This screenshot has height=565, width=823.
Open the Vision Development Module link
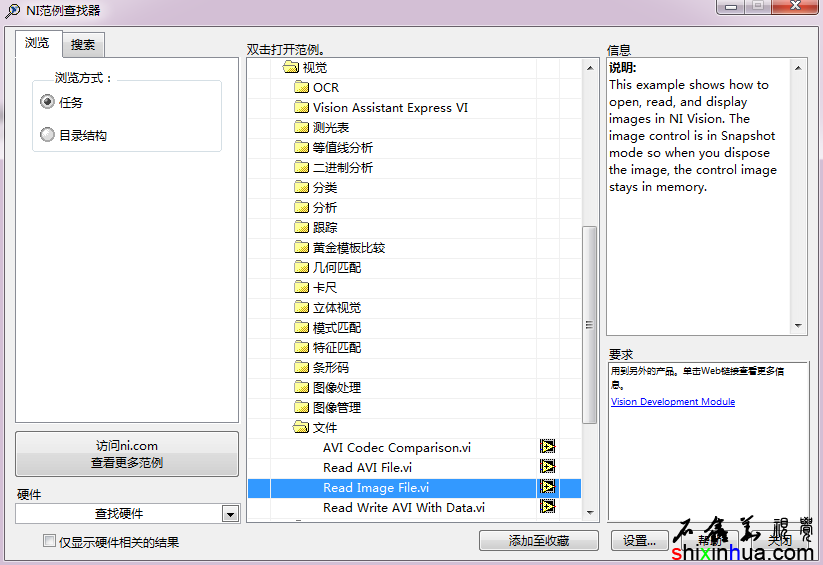[672, 402]
